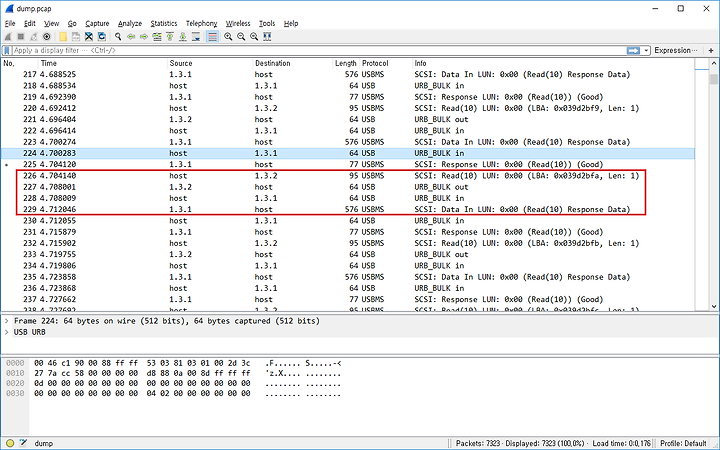Open the Tools menu
720x450 pixels.
point(267,23)
